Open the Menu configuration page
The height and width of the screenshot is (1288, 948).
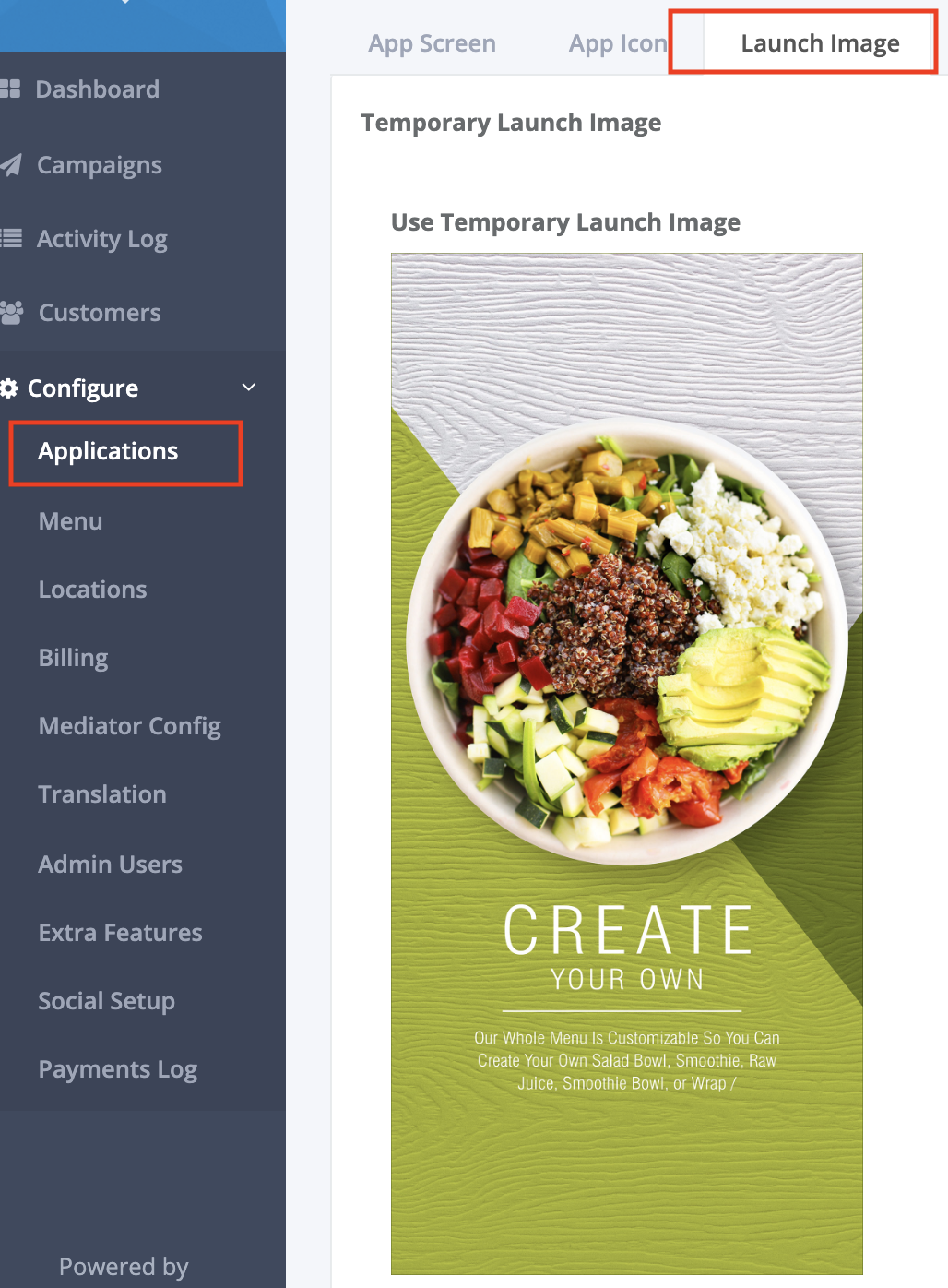[70, 521]
